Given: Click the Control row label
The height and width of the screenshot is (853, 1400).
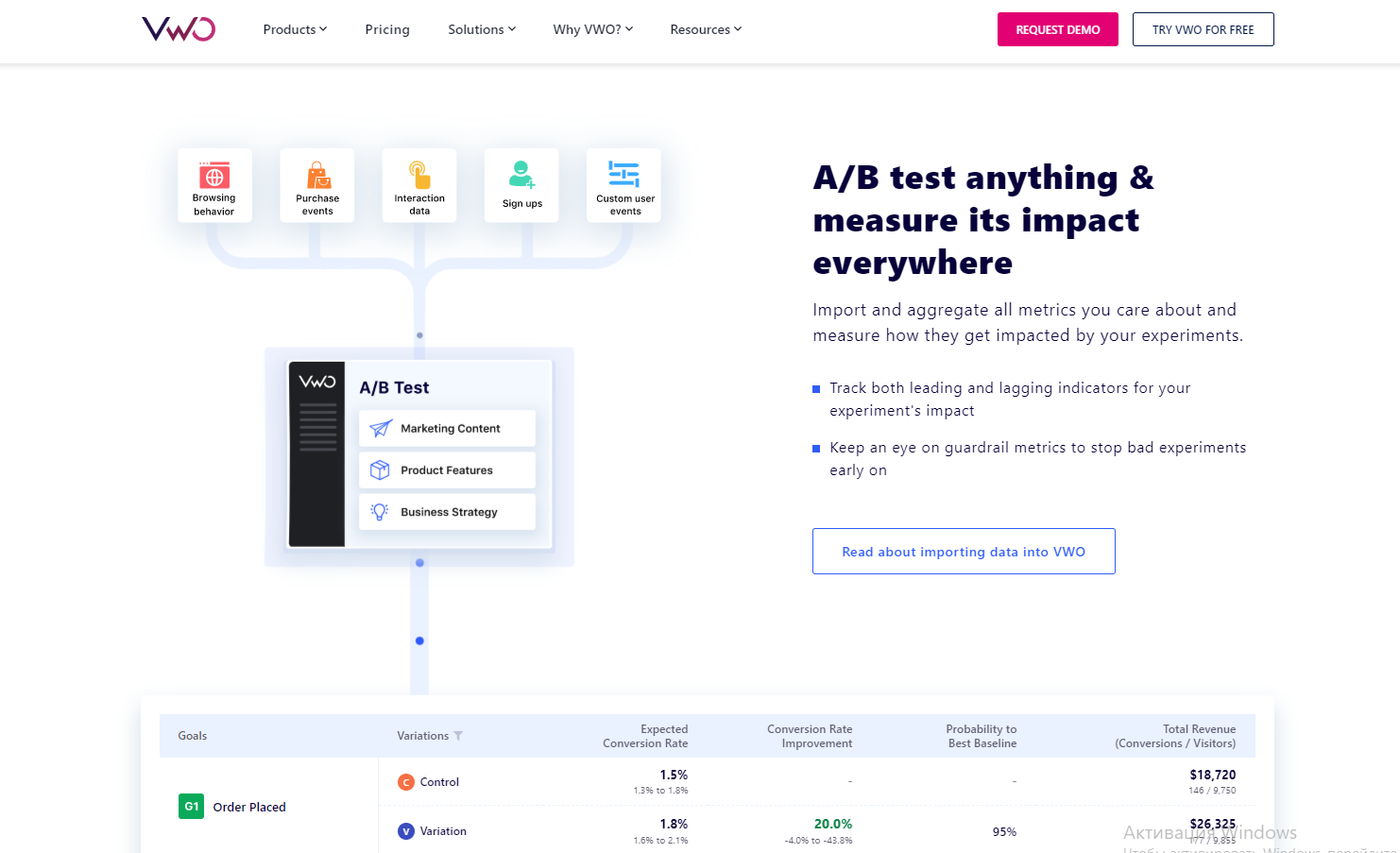Looking at the screenshot, I should point(439,782).
